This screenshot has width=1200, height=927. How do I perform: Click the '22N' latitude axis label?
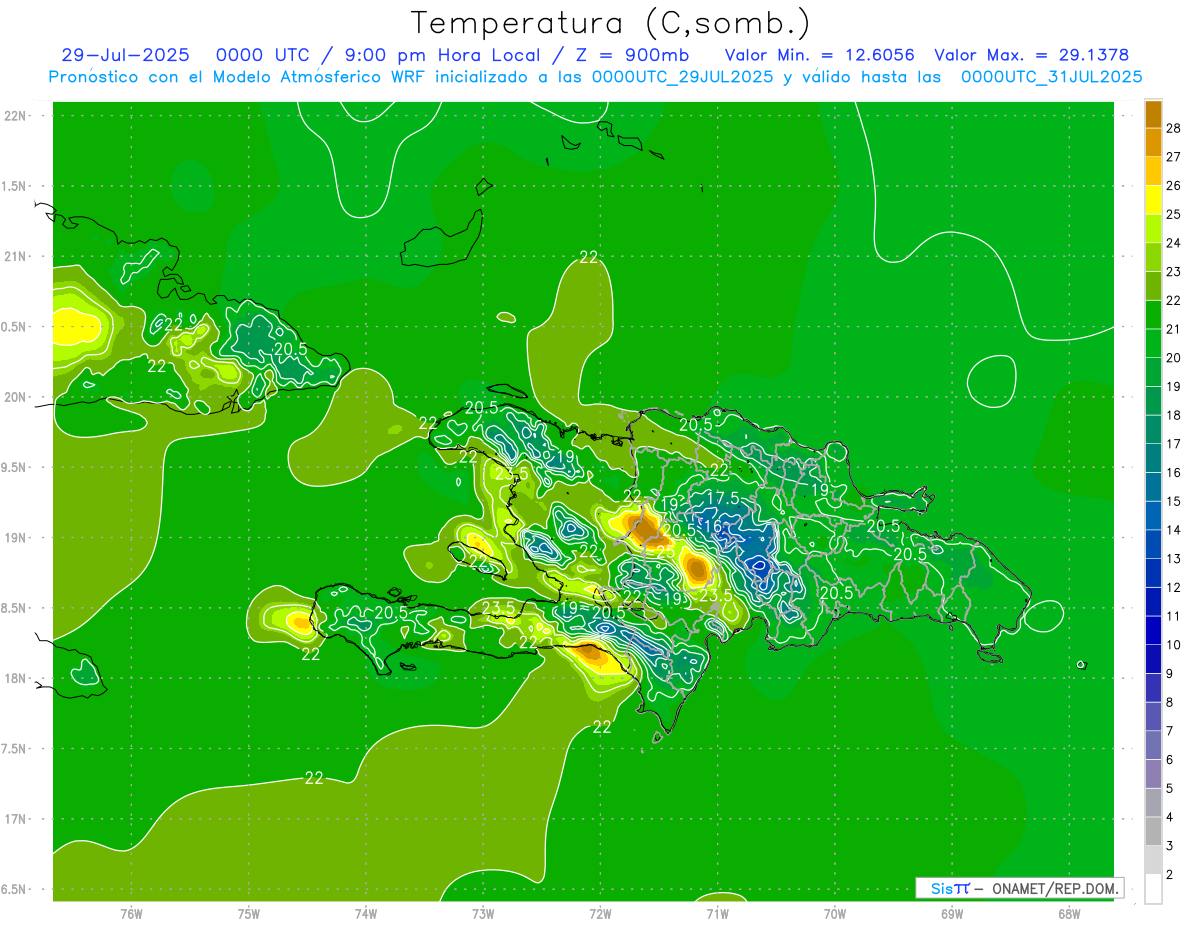tap(15, 116)
